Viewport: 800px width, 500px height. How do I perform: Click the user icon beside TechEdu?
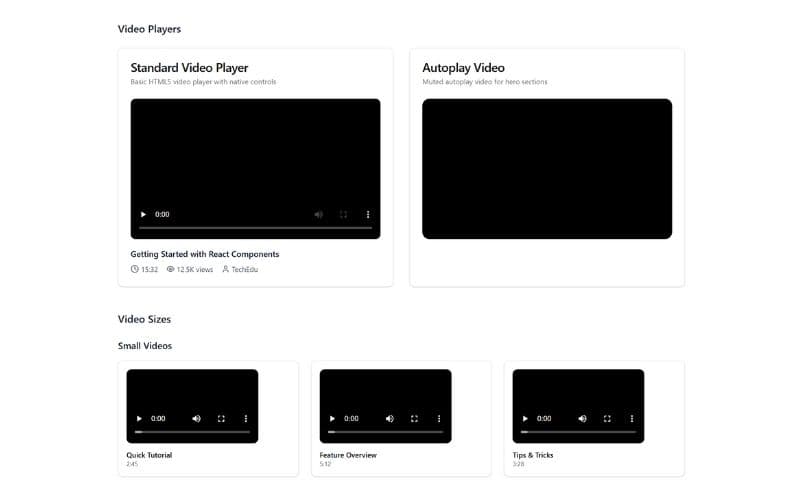[x=226, y=269]
